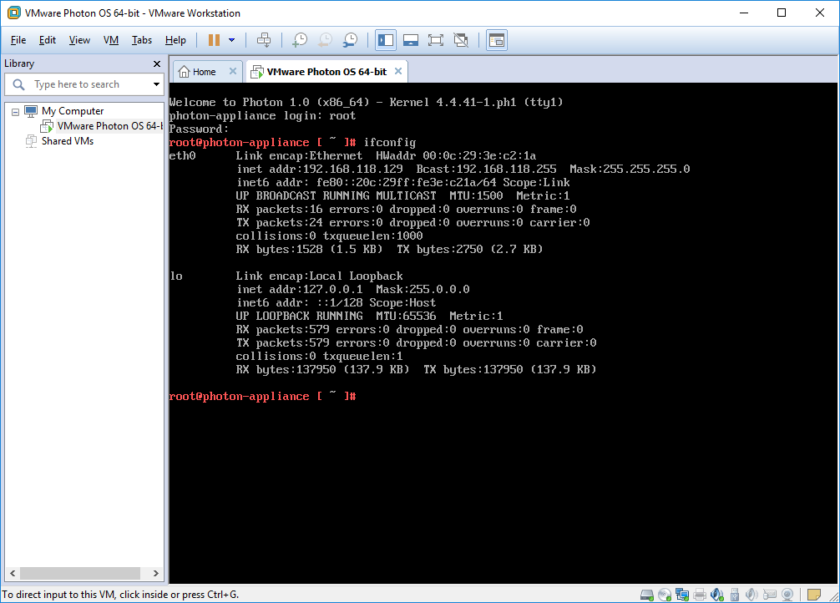Image resolution: width=840 pixels, height=603 pixels.
Task: Switch to the Home tab
Action: (205, 71)
